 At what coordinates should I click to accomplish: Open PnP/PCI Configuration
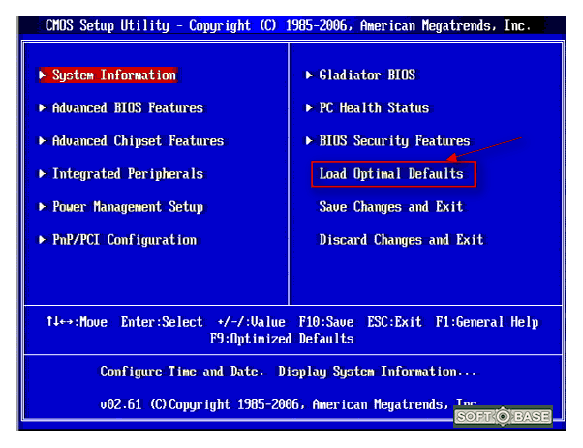(125, 240)
